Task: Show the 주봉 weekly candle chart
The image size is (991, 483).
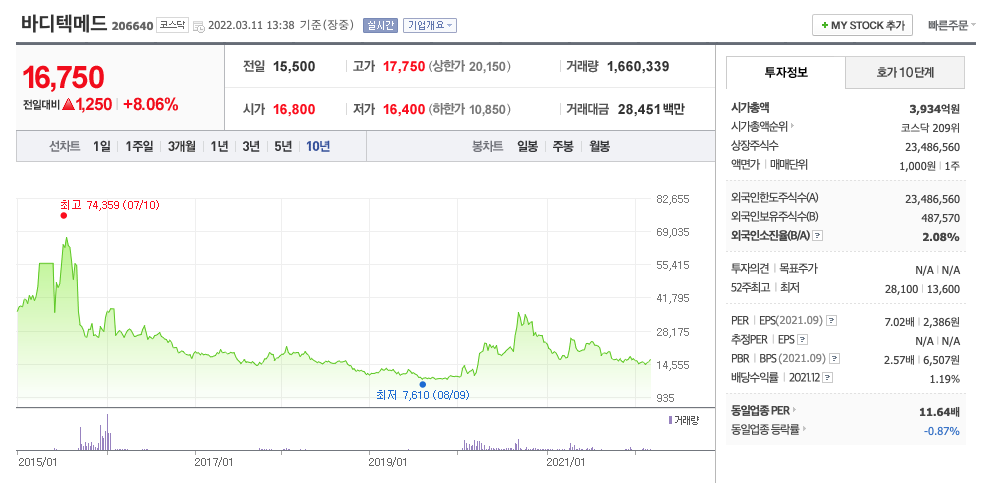Action: pos(563,147)
